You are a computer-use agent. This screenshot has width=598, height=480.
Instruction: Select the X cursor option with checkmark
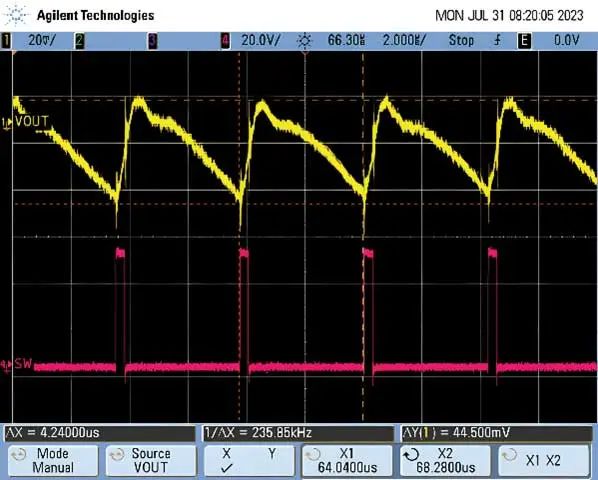coord(227,460)
